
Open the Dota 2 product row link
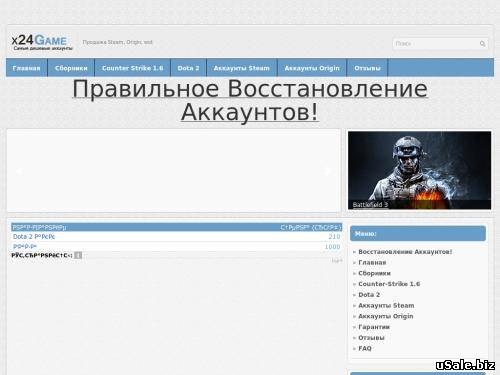pyautogui.click(x=34, y=237)
